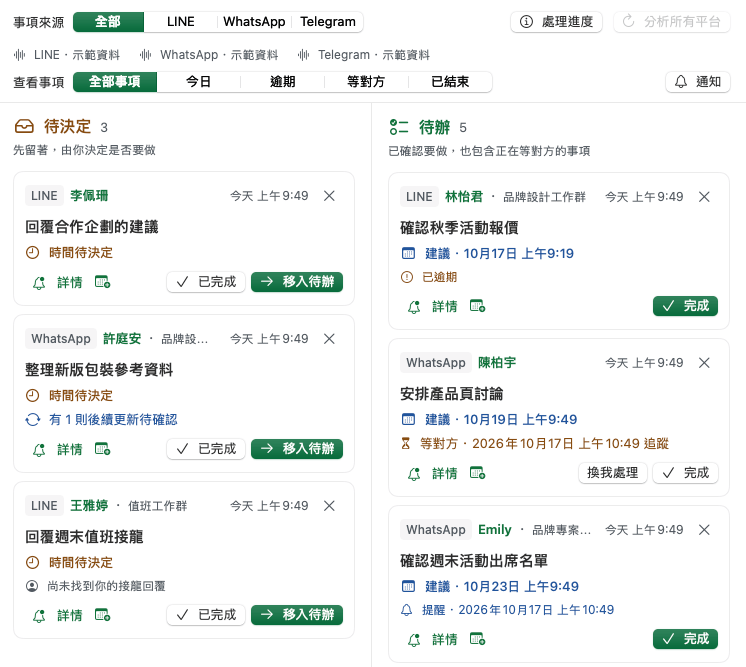
Task: Set reminder bell on 回覆週末值班接龍 card
Action: point(39,616)
